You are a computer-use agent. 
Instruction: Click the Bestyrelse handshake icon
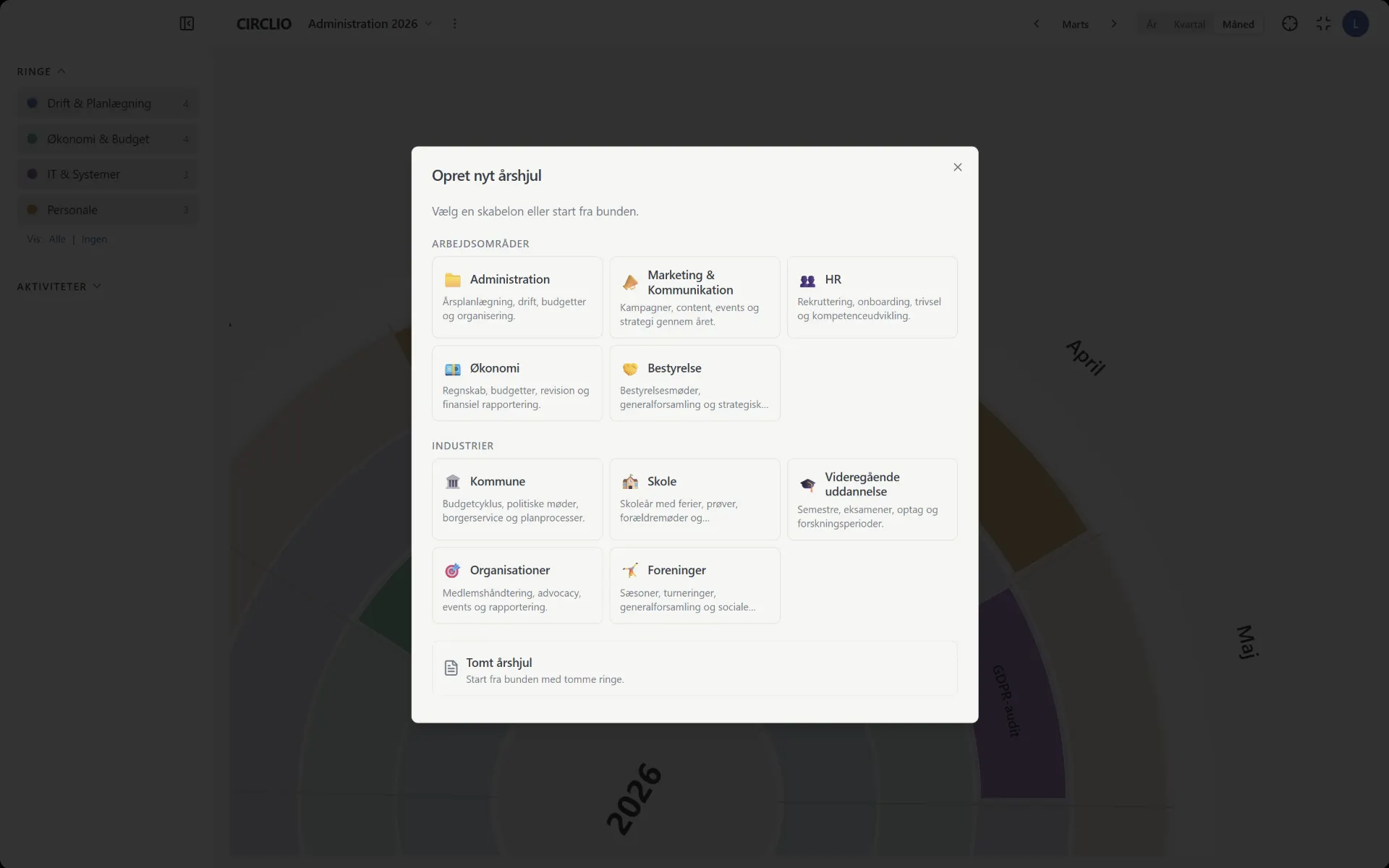click(x=630, y=369)
